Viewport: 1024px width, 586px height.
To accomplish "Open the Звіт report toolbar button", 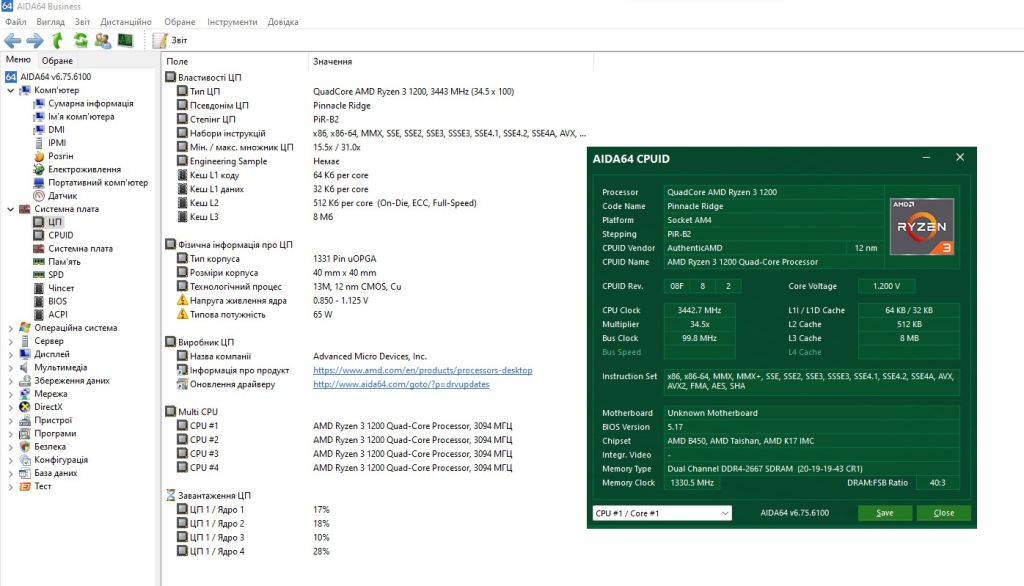I will (x=170, y=41).
